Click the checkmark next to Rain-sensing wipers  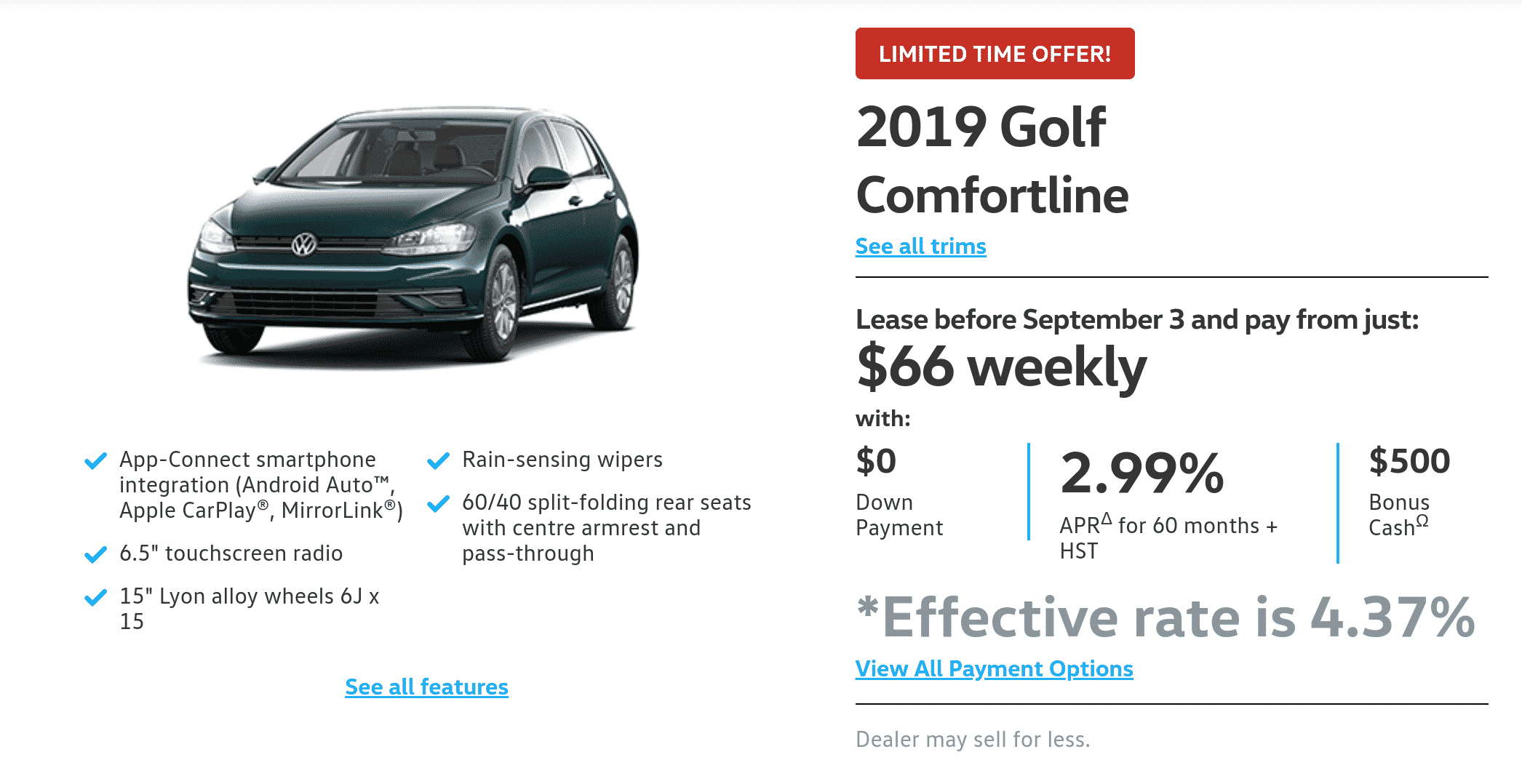click(x=438, y=461)
